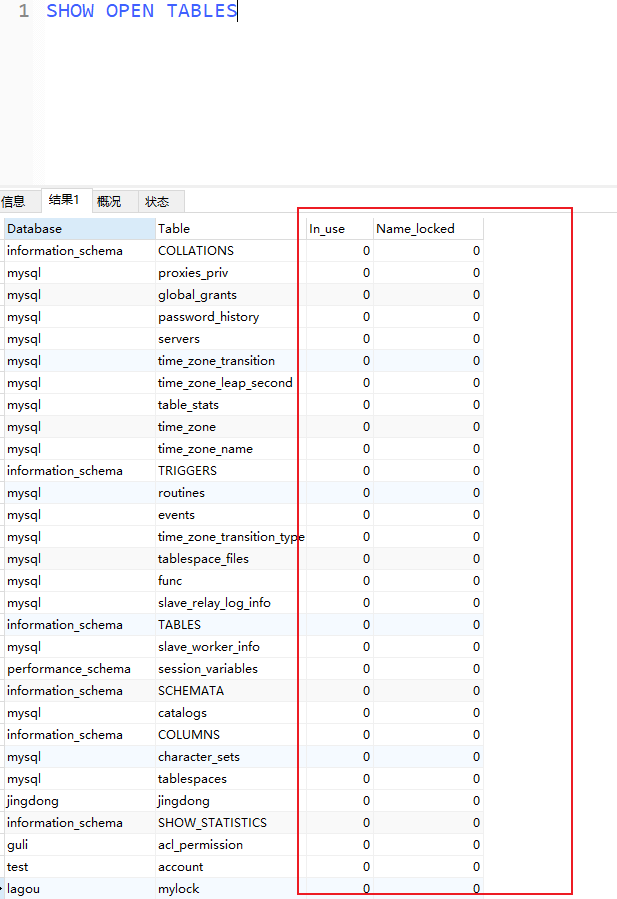
Task: Click the In_use value for COLLATIONS row
Action: (339, 251)
